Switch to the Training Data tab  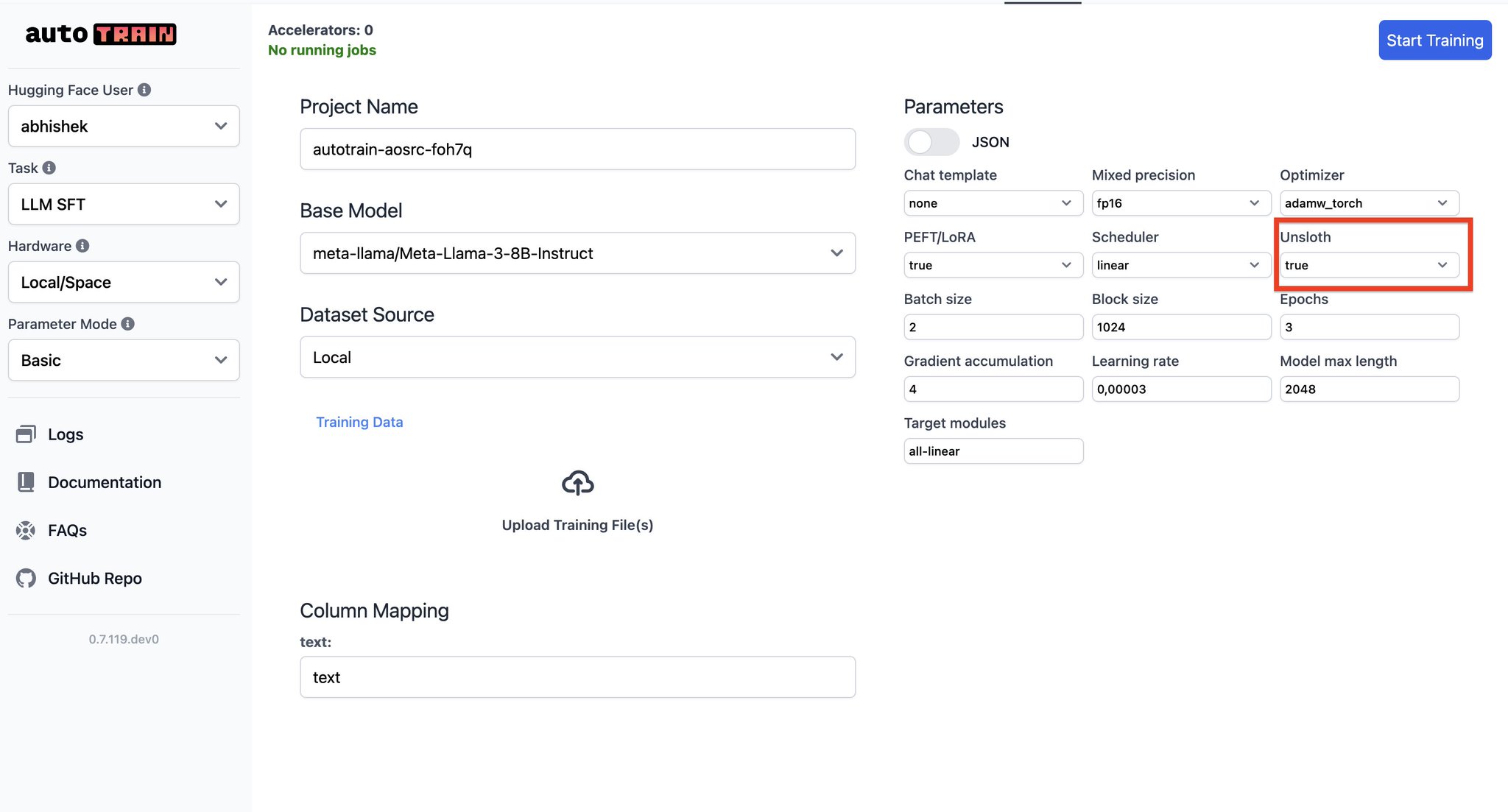[x=359, y=422]
